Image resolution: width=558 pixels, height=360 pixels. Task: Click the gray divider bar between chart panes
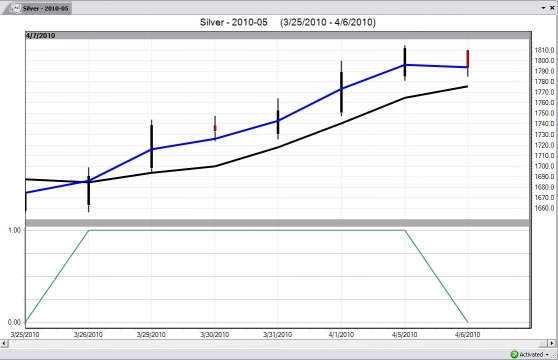pos(278,223)
